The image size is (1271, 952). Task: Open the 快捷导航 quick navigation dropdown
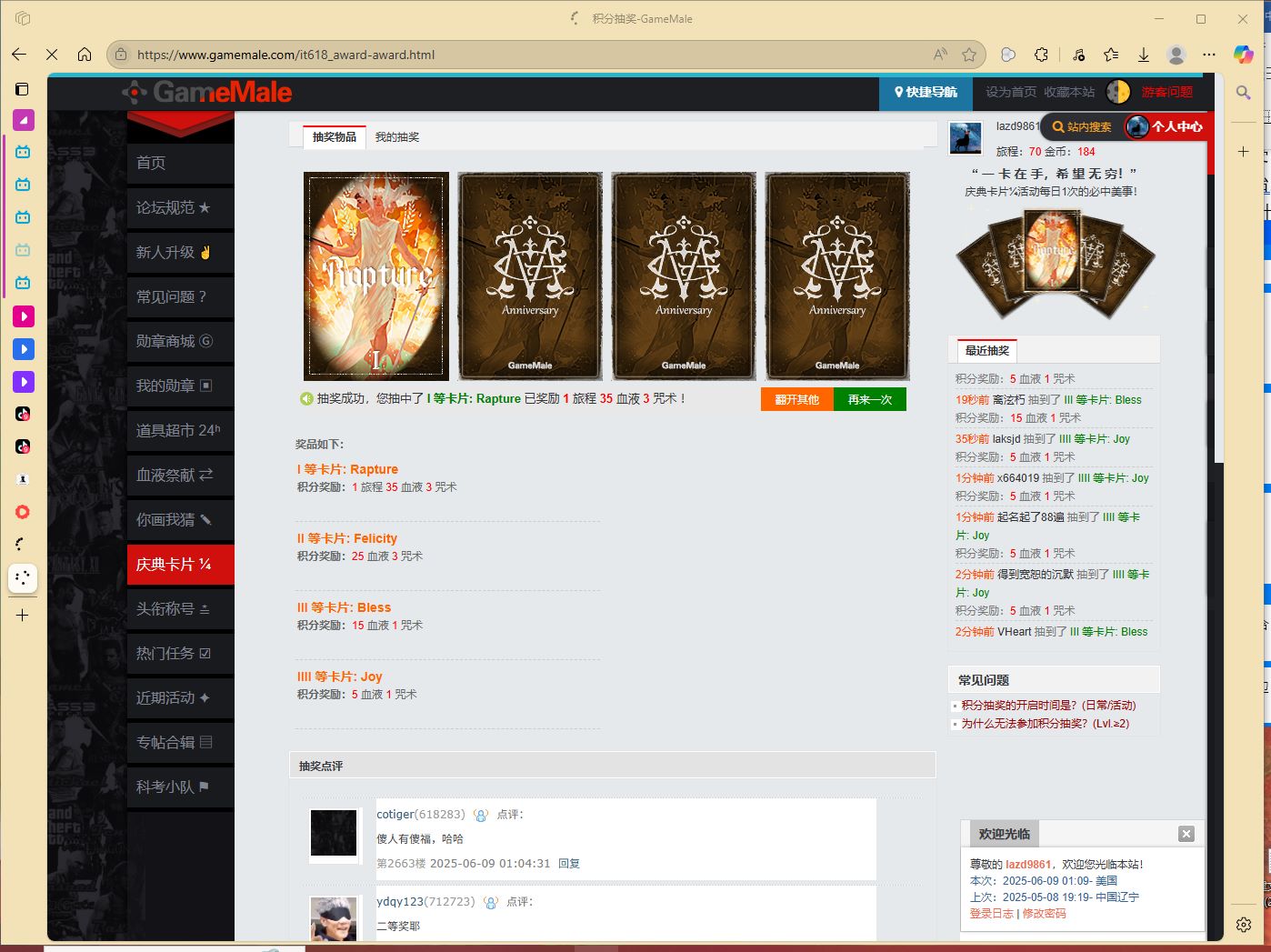(x=926, y=92)
